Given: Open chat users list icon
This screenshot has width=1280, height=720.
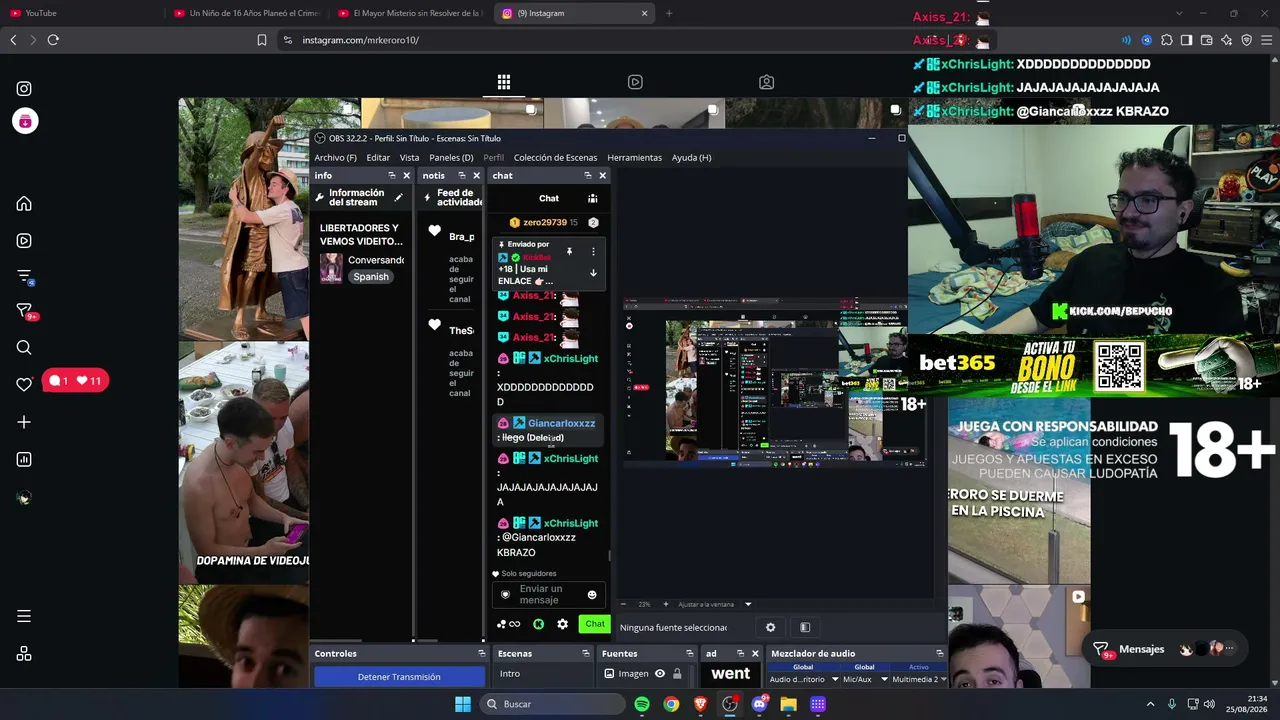Looking at the screenshot, I should tap(593, 198).
